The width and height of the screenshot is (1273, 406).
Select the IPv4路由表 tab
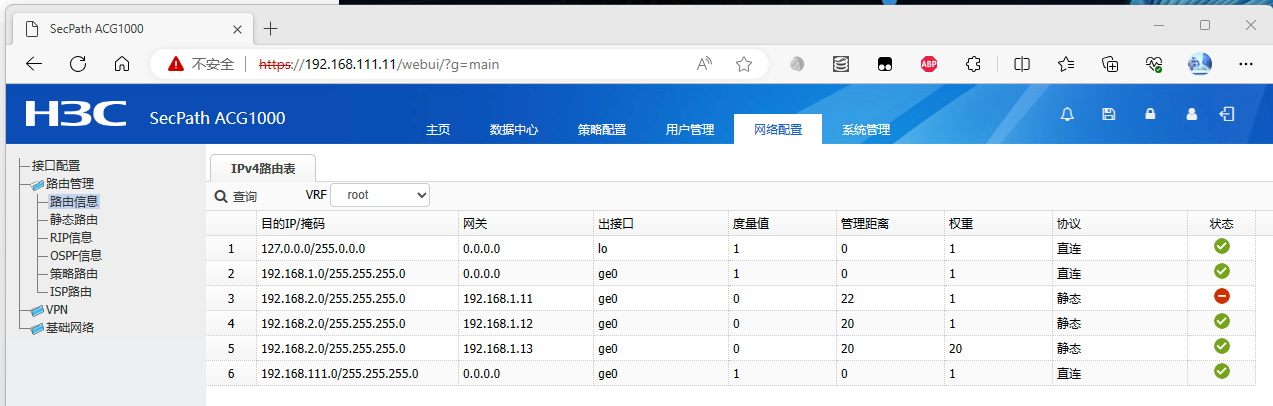(x=264, y=169)
